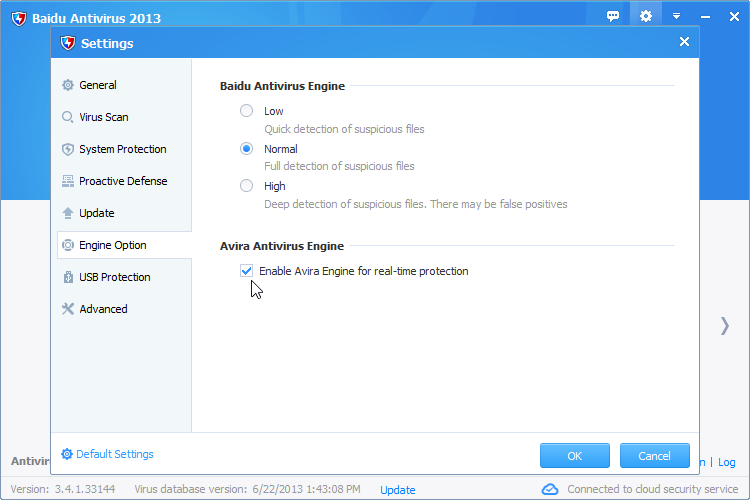This screenshot has height=501, width=751.
Task: Click the 'Baidu Antivirus 2013' window title
Action: 96,19
